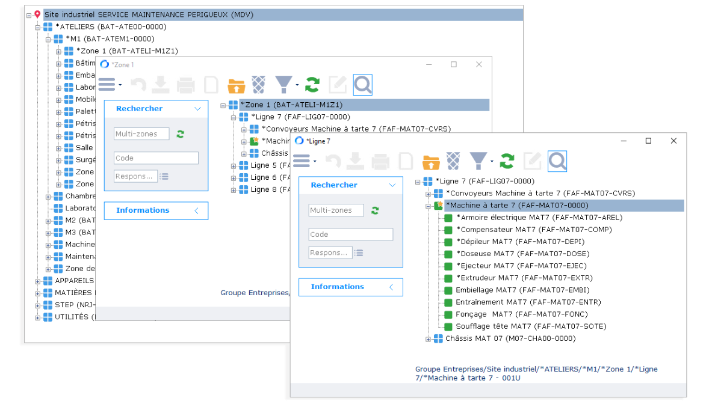Click the orange folder icon in Zone 1 toolbar

pyautogui.click(x=237, y=85)
